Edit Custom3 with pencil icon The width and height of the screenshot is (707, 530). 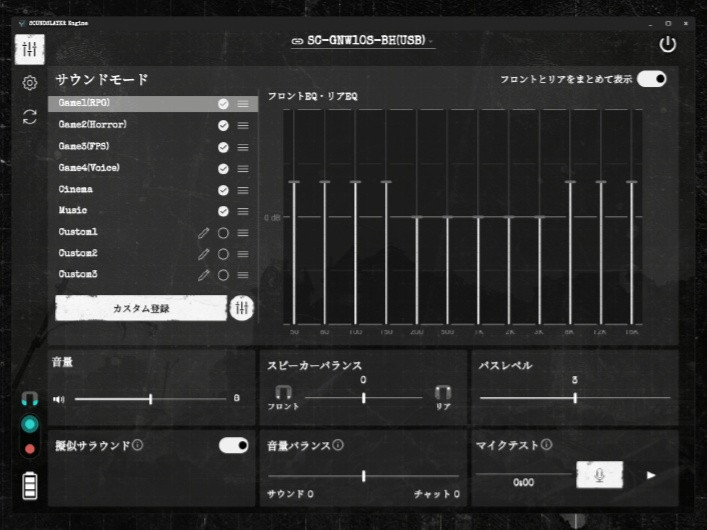point(203,275)
